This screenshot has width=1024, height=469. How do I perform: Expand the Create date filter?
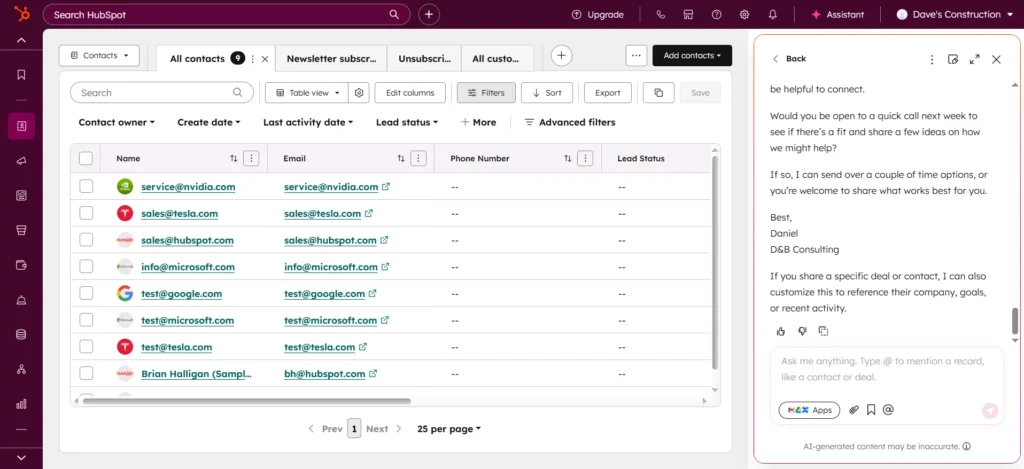pos(209,122)
